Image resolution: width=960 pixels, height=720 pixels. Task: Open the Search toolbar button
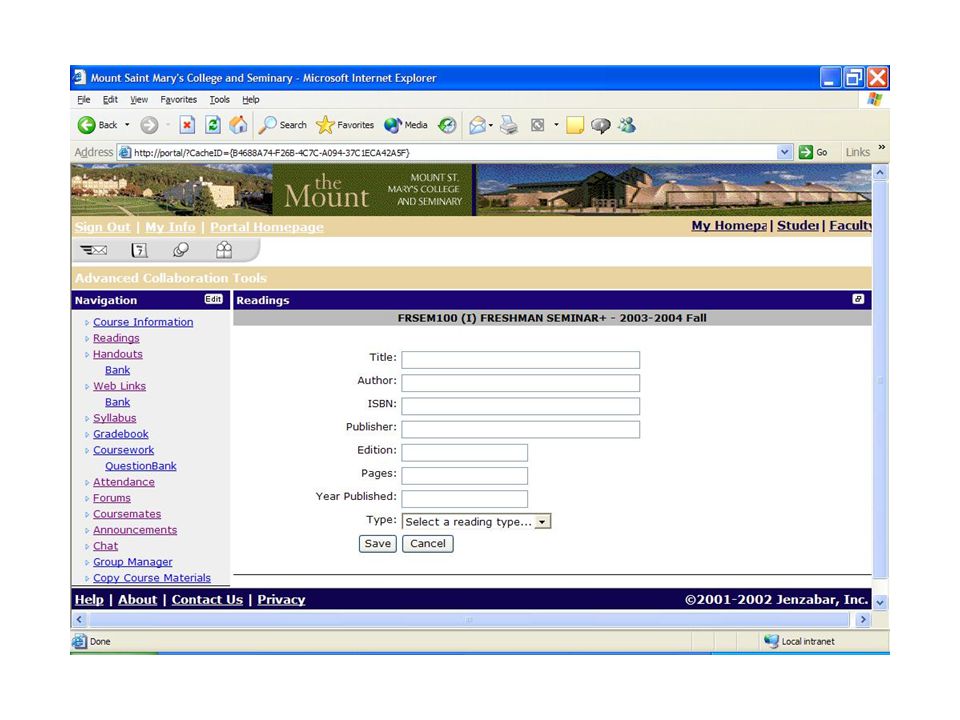point(282,125)
